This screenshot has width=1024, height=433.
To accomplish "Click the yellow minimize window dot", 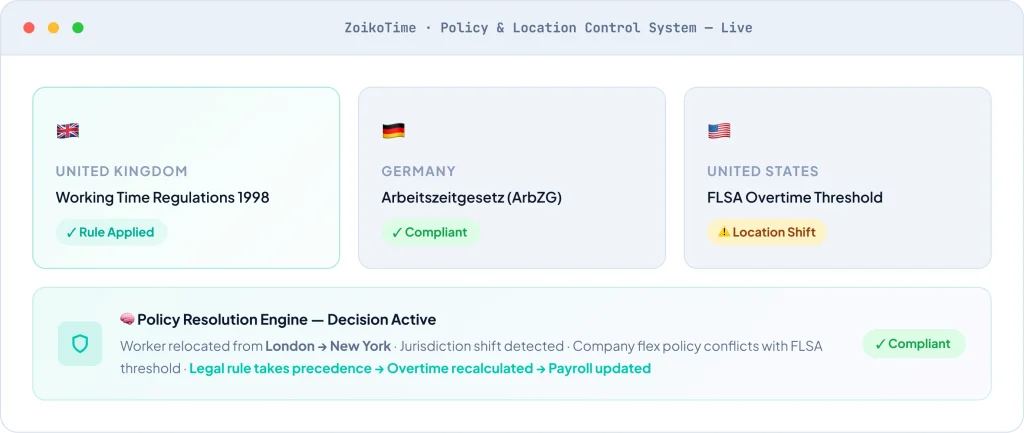I will click(54, 28).
